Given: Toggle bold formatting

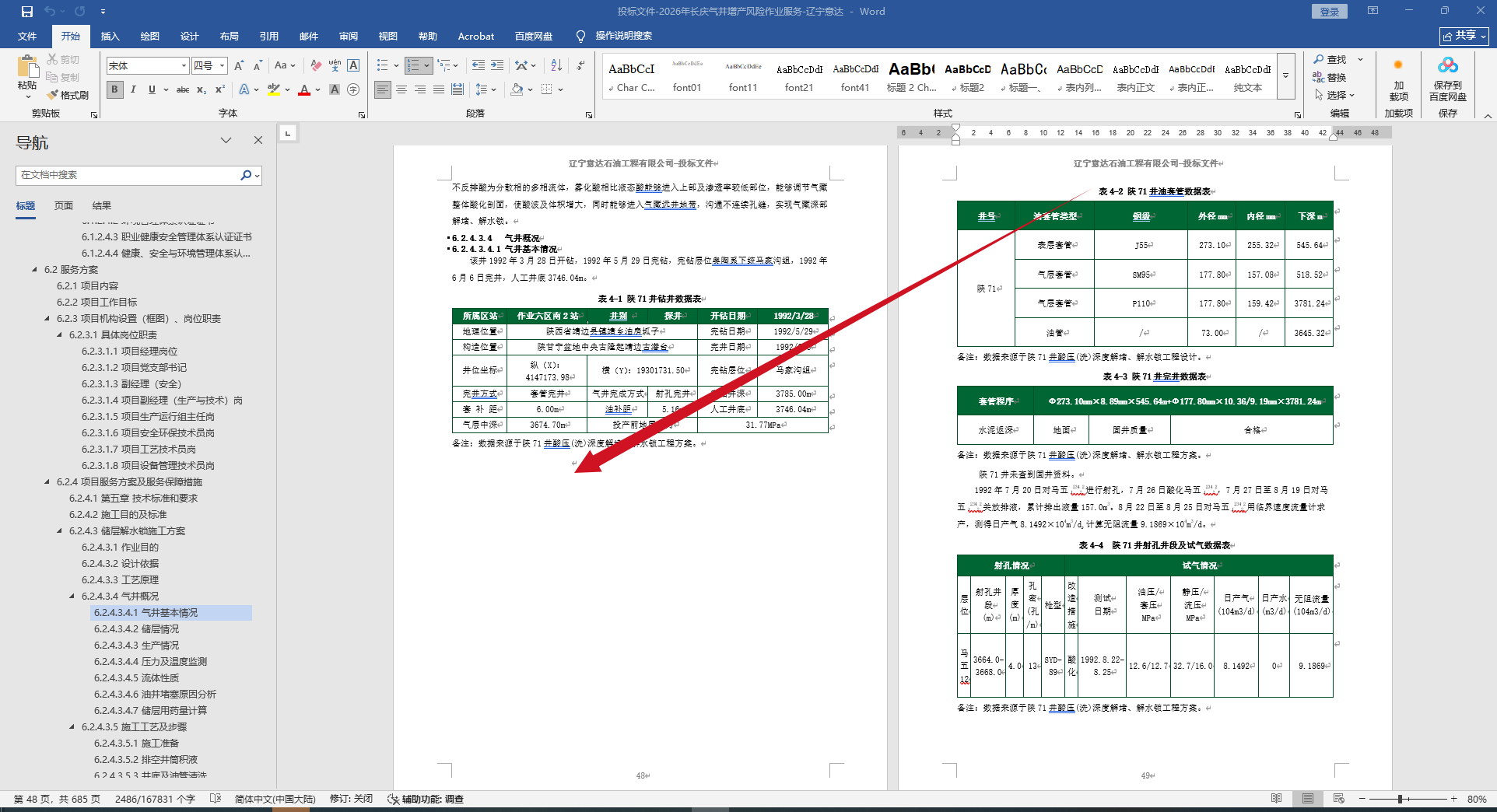Looking at the screenshot, I should click(x=115, y=89).
